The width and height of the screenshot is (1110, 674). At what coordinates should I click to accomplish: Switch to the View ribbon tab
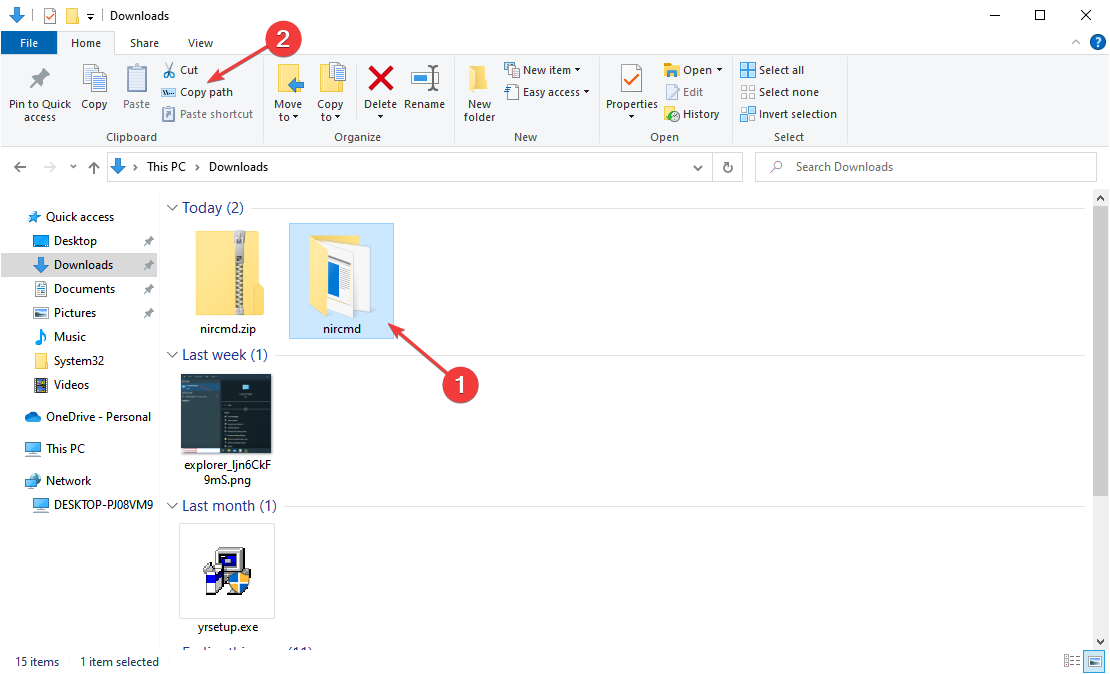200,43
